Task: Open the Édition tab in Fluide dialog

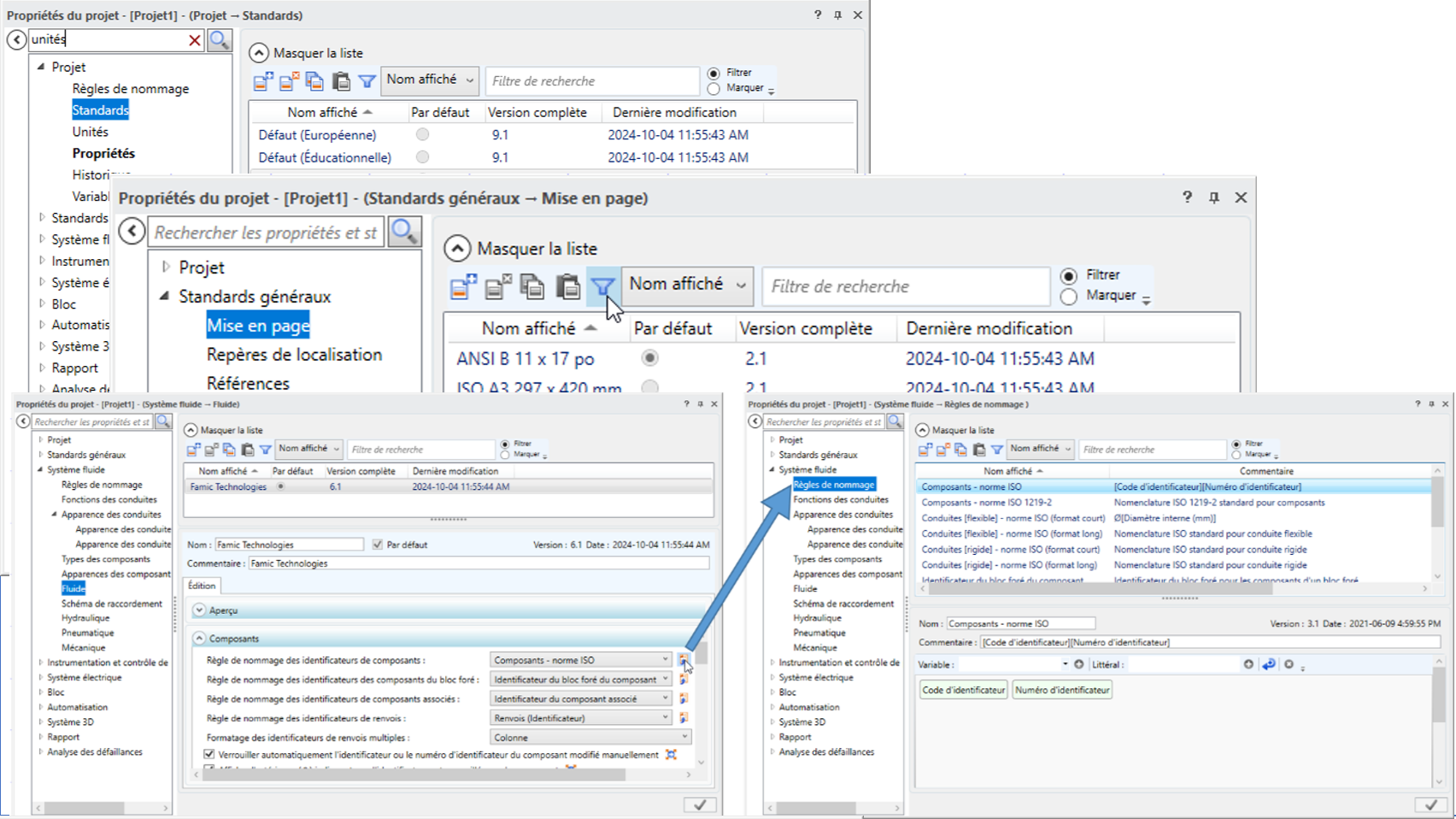Action: click(x=202, y=586)
